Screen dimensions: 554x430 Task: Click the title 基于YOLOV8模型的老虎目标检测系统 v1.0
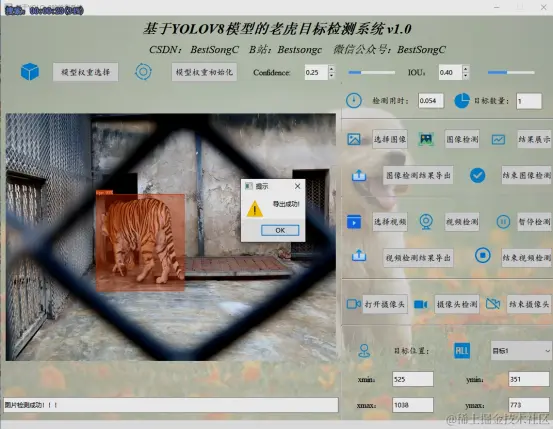tap(277, 29)
